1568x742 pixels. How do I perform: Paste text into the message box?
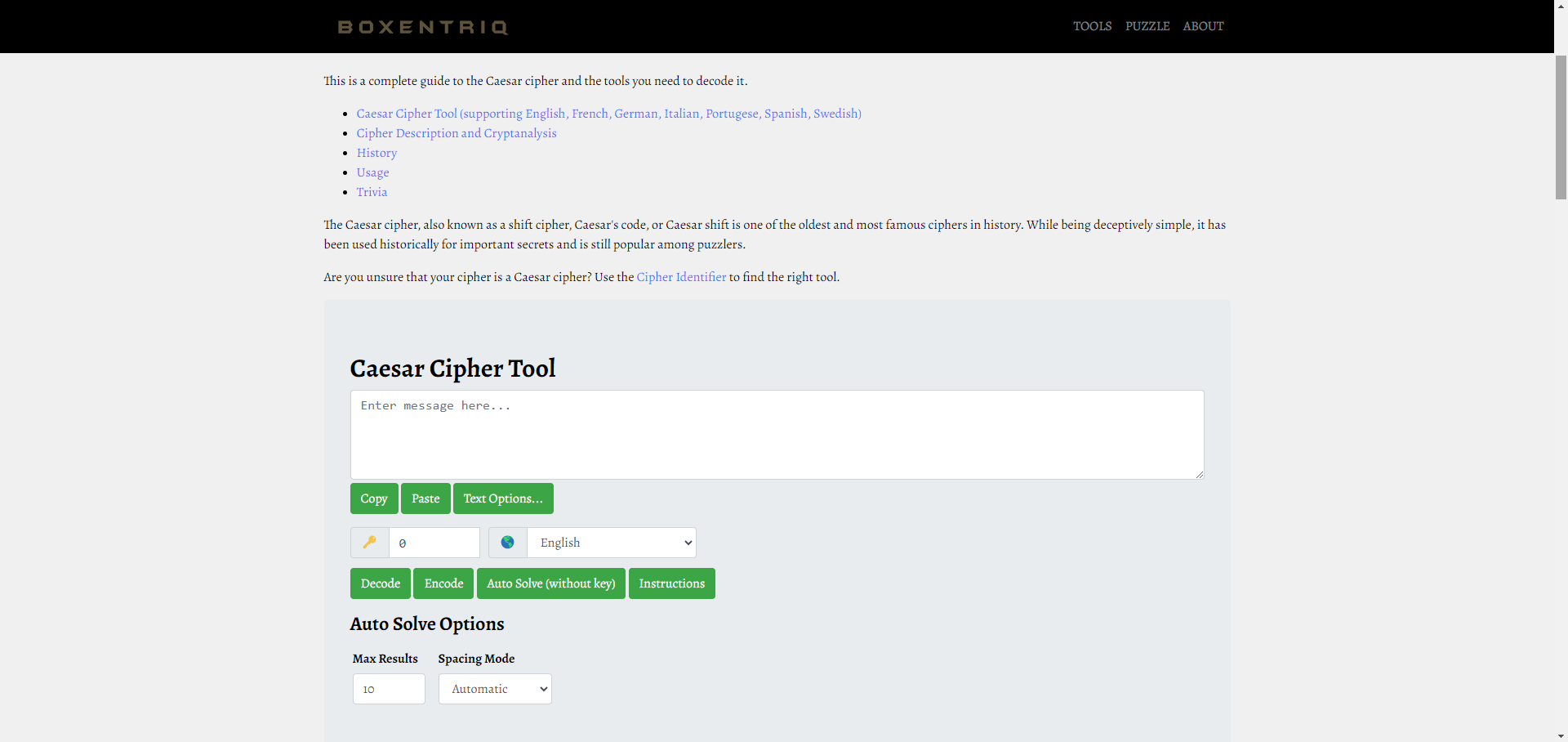tap(425, 498)
